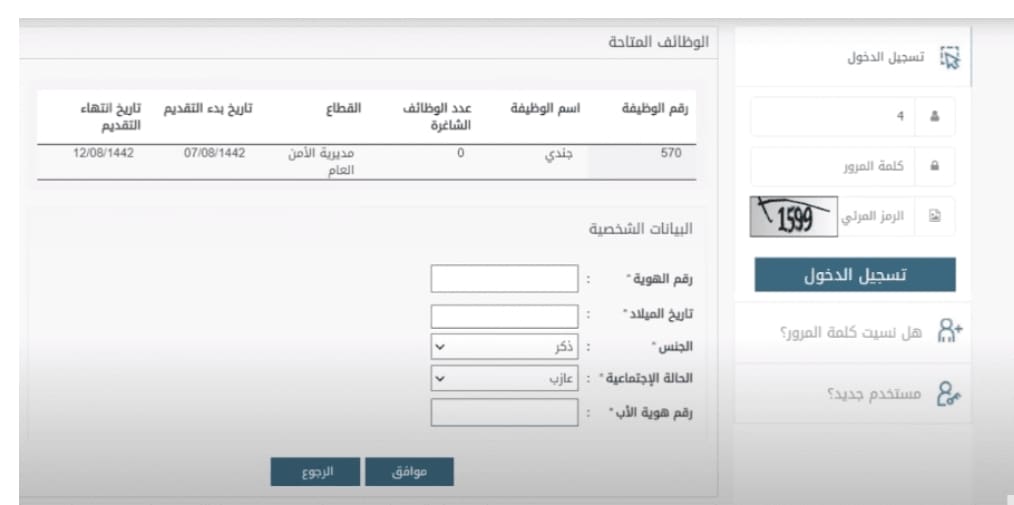This screenshot has width=1014, height=505.
Task: Click the الرجوع button
Action: (315, 472)
